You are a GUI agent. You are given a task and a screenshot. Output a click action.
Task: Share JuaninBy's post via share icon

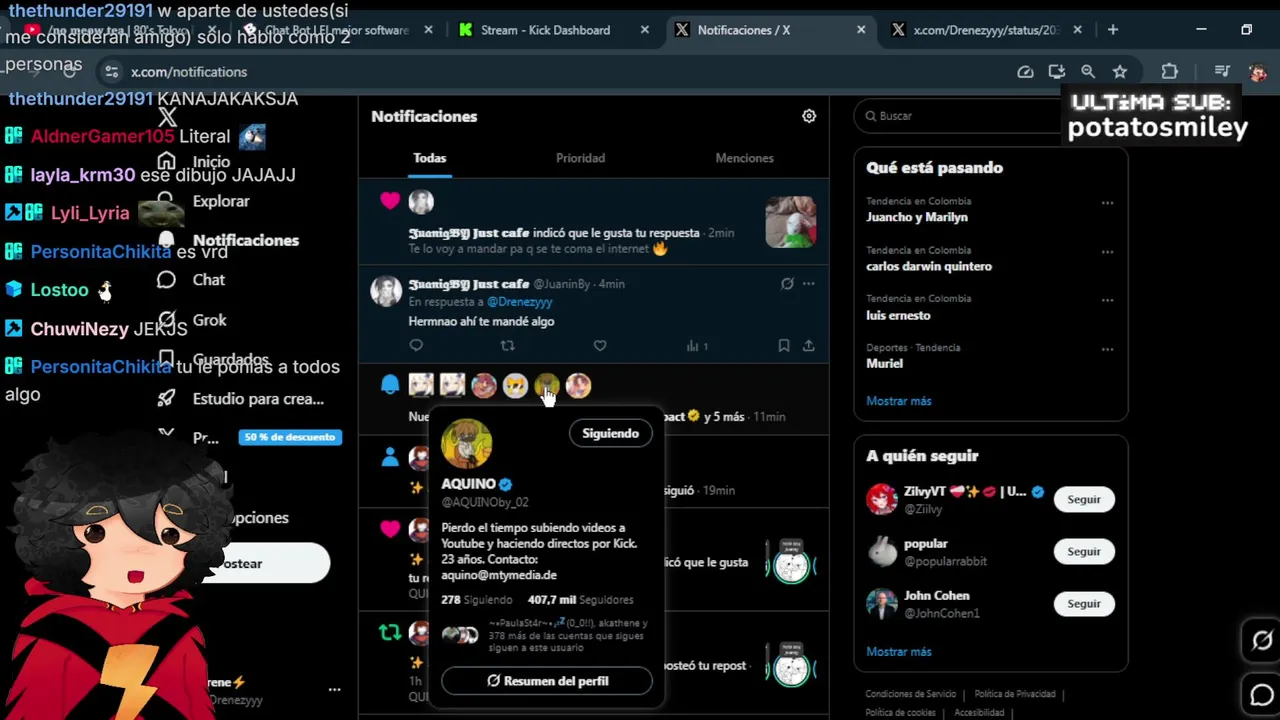[x=808, y=345]
